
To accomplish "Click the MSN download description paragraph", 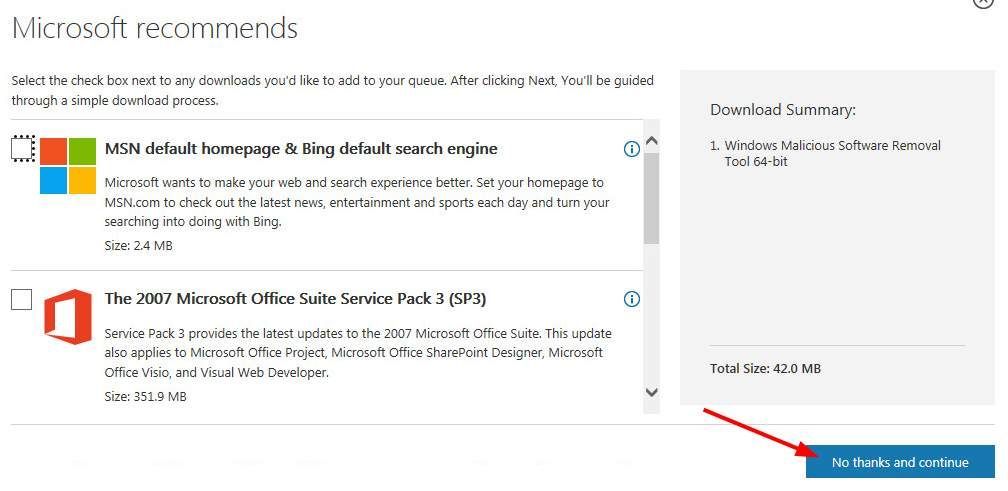I will point(356,203).
